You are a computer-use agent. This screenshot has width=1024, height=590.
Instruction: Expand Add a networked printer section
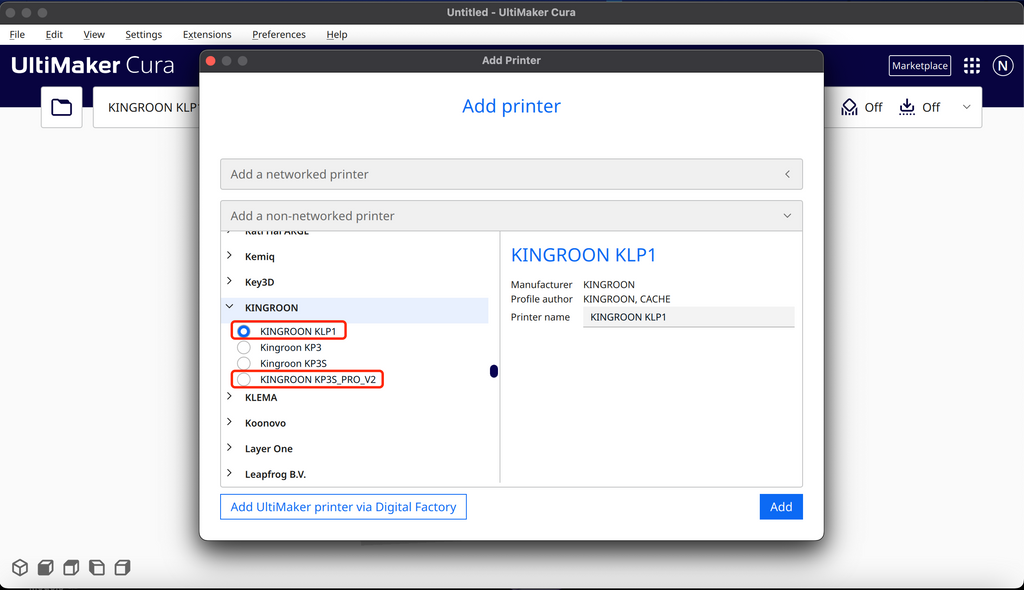point(511,174)
